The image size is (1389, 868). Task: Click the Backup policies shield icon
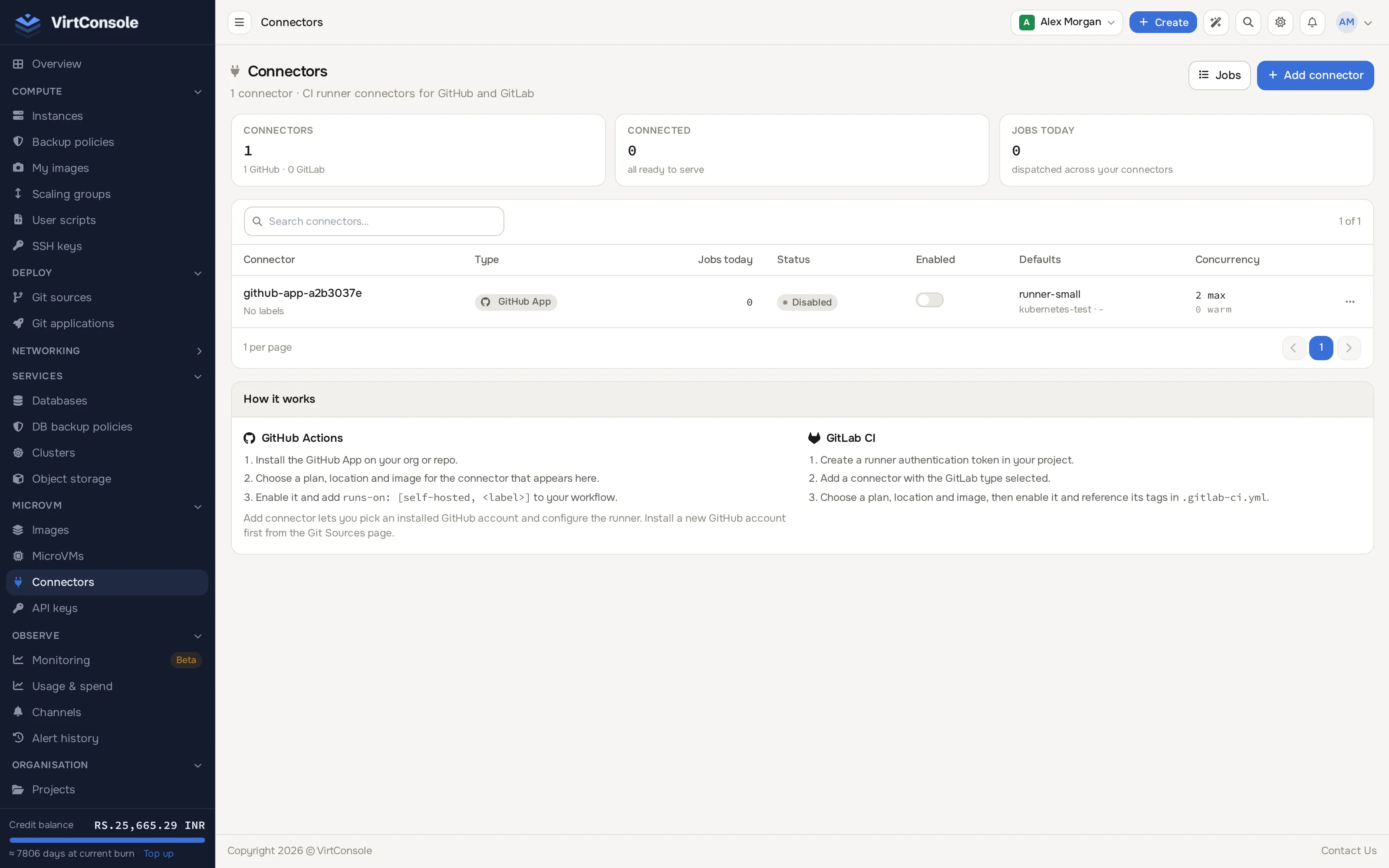point(18,142)
